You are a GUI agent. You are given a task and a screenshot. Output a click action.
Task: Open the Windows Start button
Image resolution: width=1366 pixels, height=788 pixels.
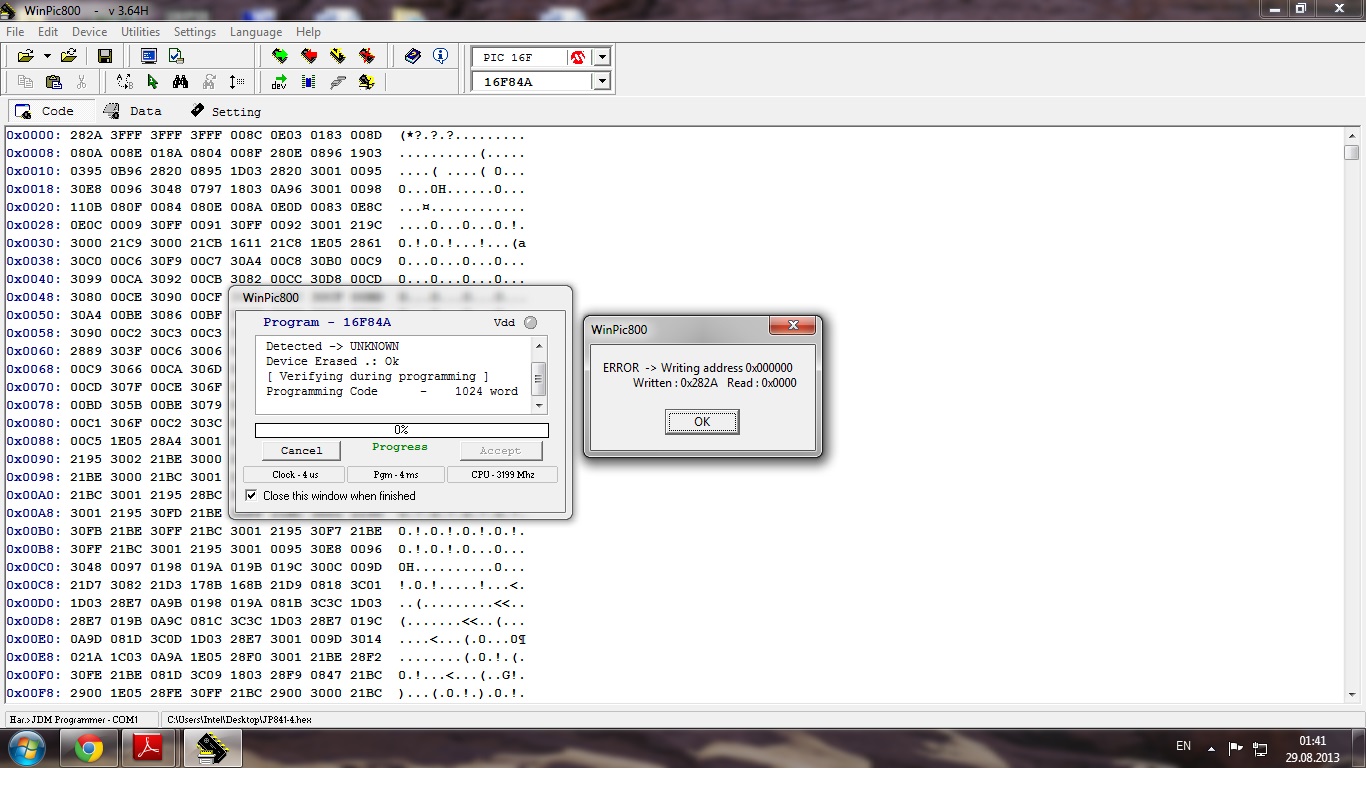point(27,748)
